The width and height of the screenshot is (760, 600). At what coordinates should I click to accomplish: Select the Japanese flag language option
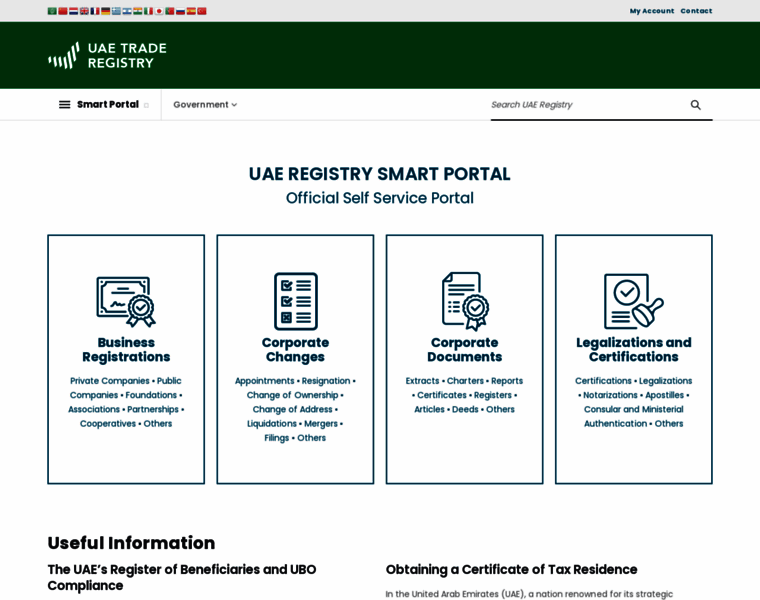158,11
